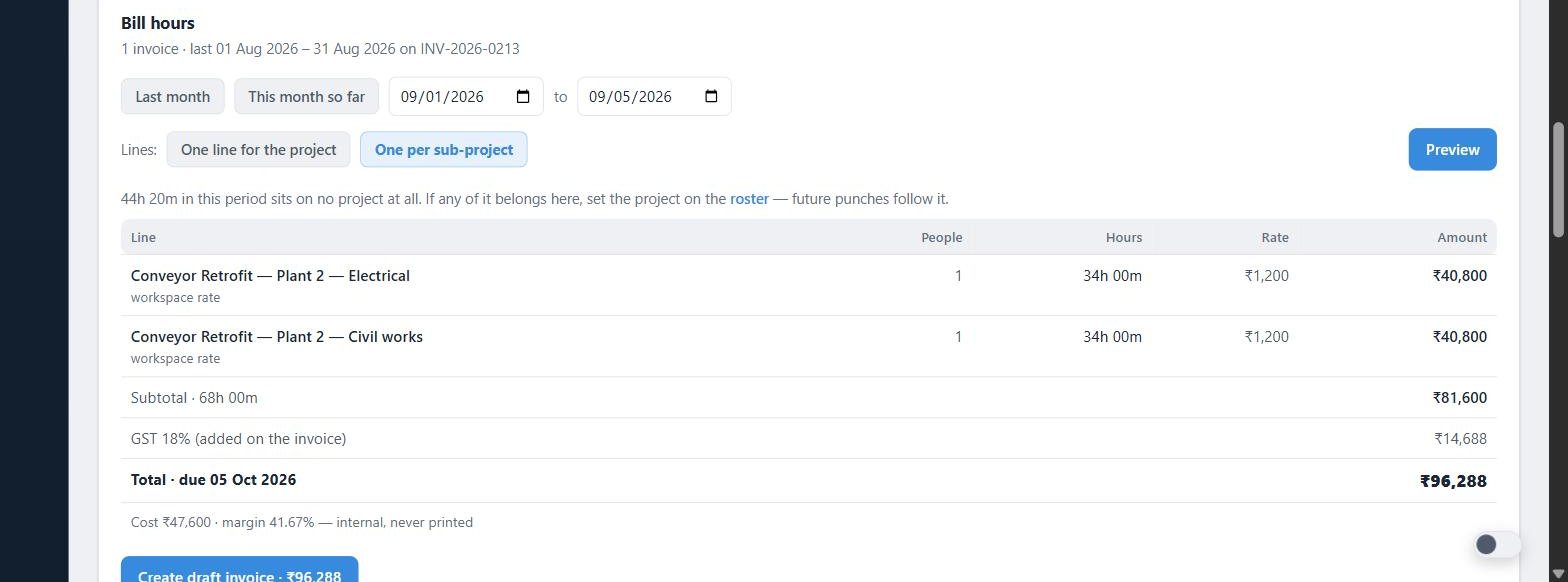This screenshot has height=582, width=1568.
Task: Select the 'One line for the project' option
Action: click(x=258, y=150)
